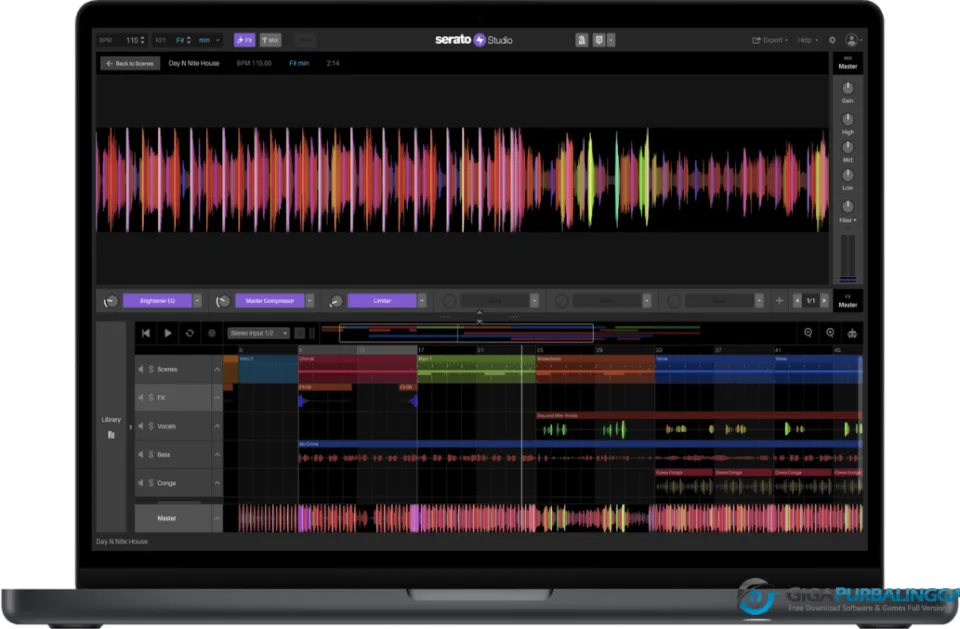The height and width of the screenshot is (629, 960).
Task: Click the song overview minimap
Action: pos(511,333)
